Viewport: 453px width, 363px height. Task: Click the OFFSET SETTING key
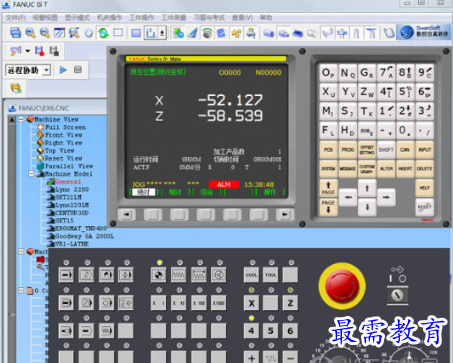pyautogui.click(x=367, y=150)
